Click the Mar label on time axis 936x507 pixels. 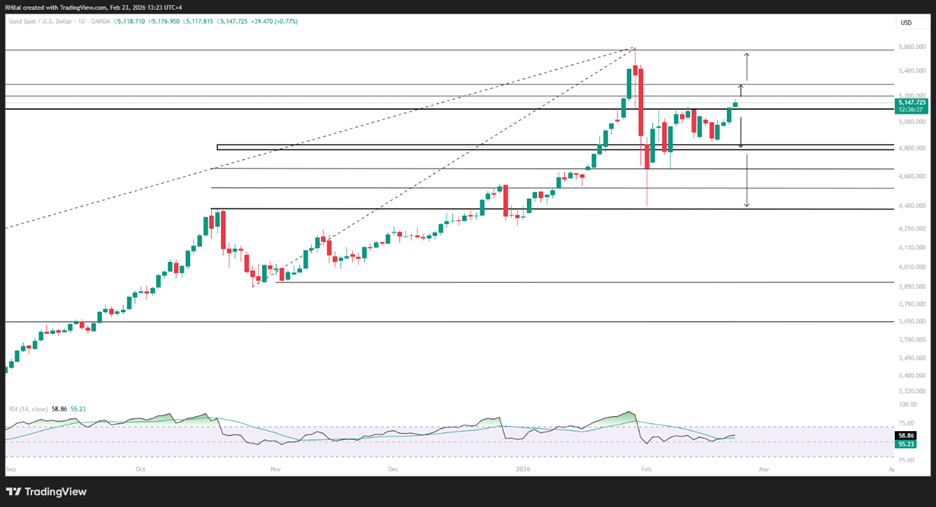point(763,469)
